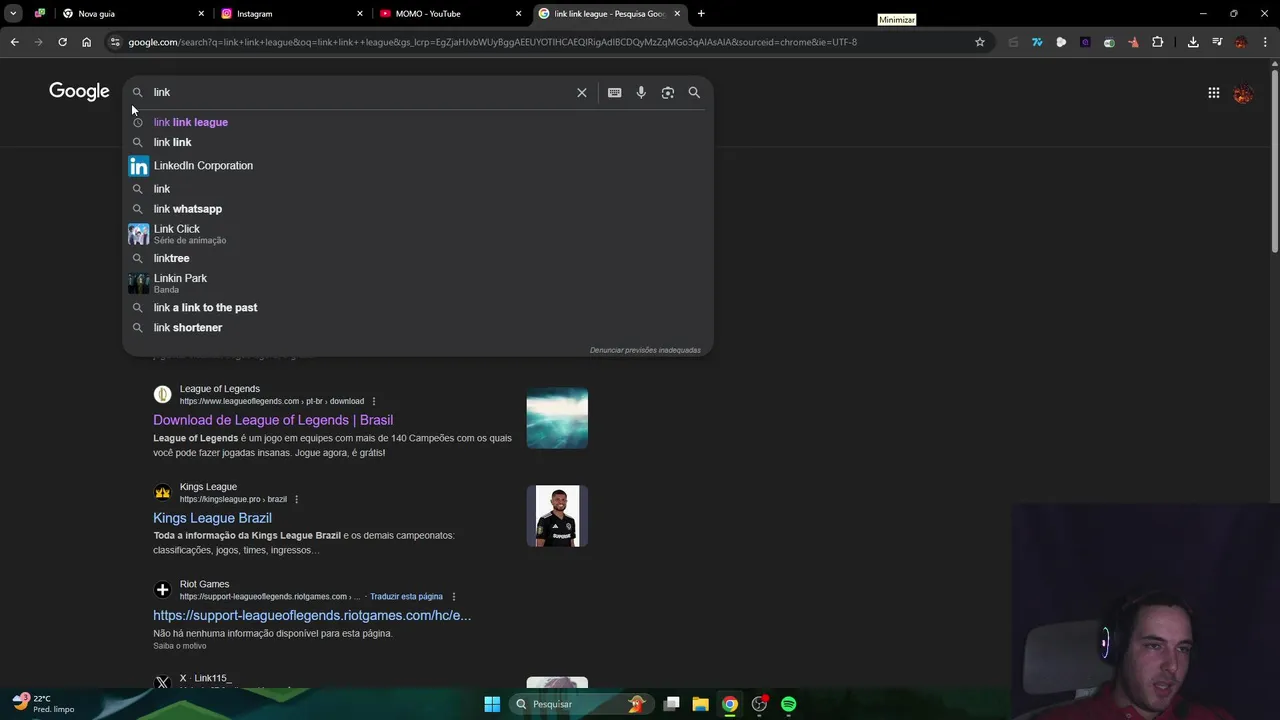Open the on-screen keyboard input tool

click(x=614, y=92)
